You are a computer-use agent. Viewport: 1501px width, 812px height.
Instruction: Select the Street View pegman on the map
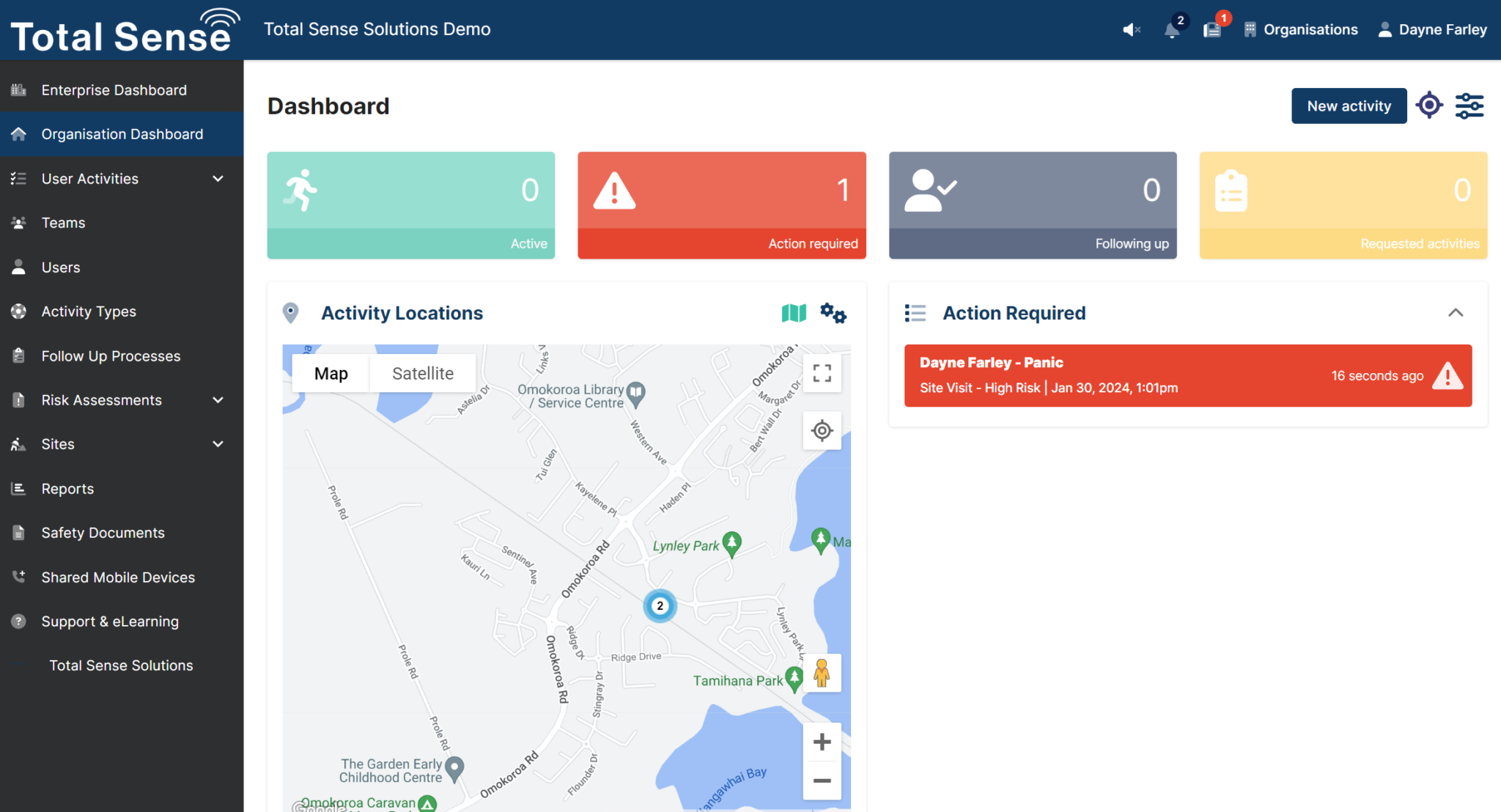pyautogui.click(x=822, y=673)
